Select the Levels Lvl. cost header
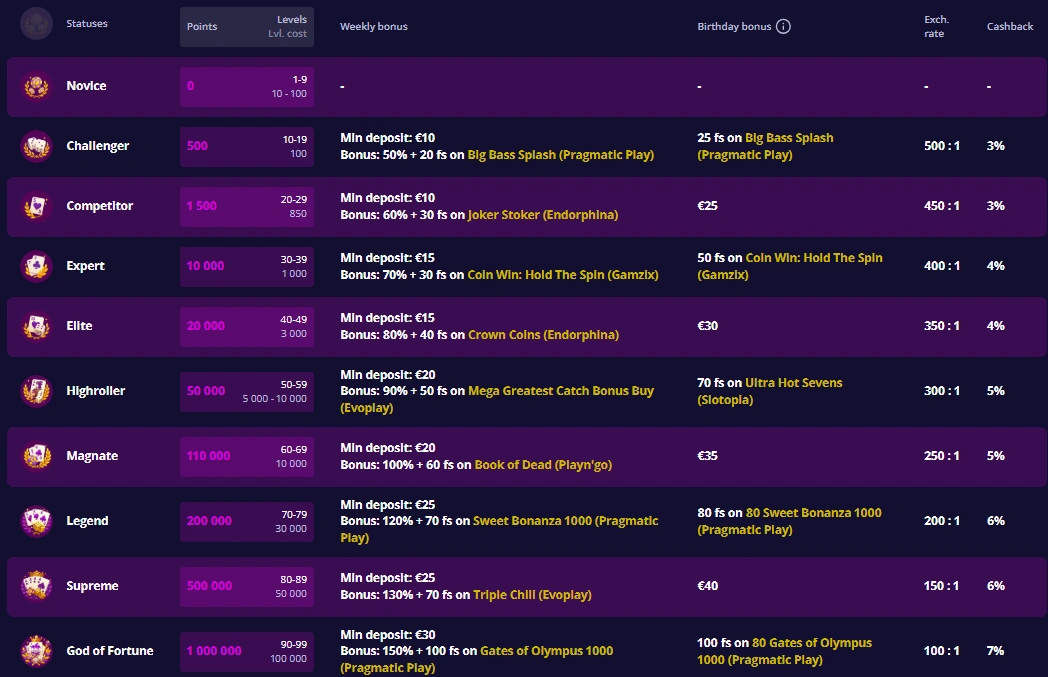Image resolution: width=1048 pixels, height=677 pixels. [x=288, y=27]
